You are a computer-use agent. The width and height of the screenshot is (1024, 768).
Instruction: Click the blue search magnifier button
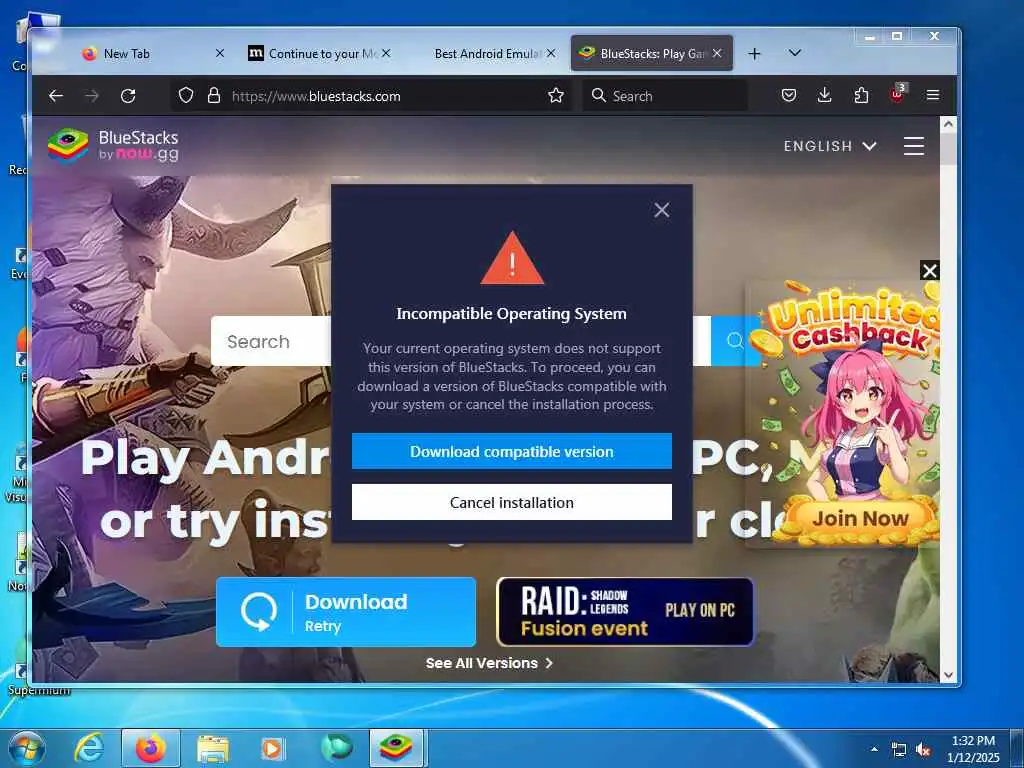pyautogui.click(x=735, y=341)
